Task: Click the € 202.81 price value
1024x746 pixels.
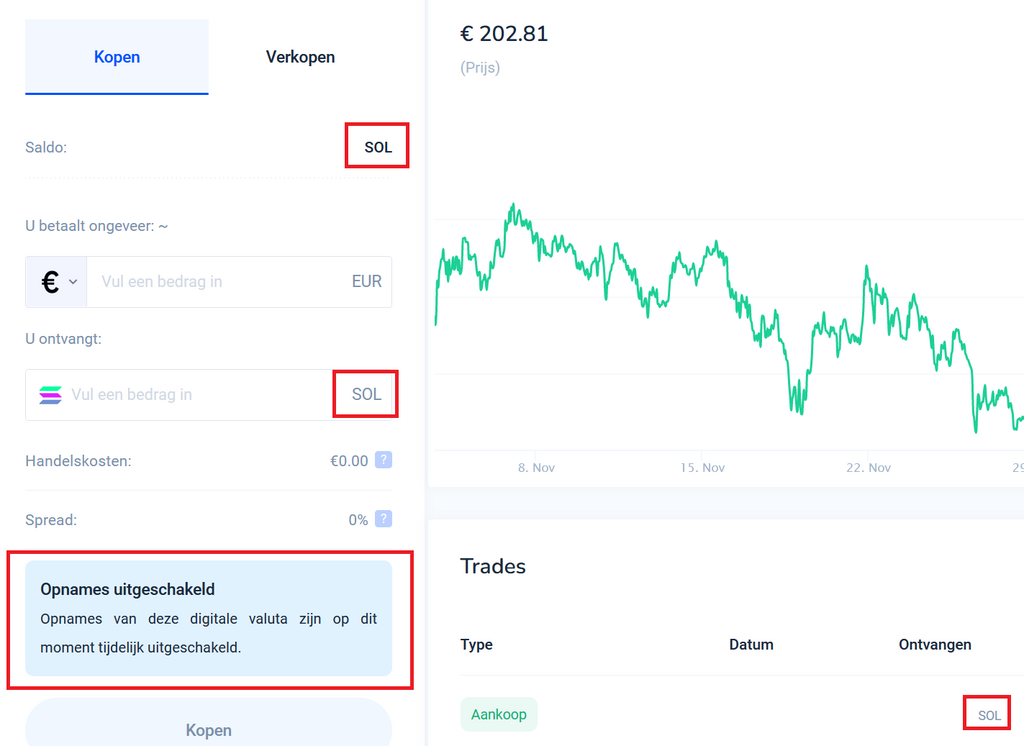Action: click(504, 34)
